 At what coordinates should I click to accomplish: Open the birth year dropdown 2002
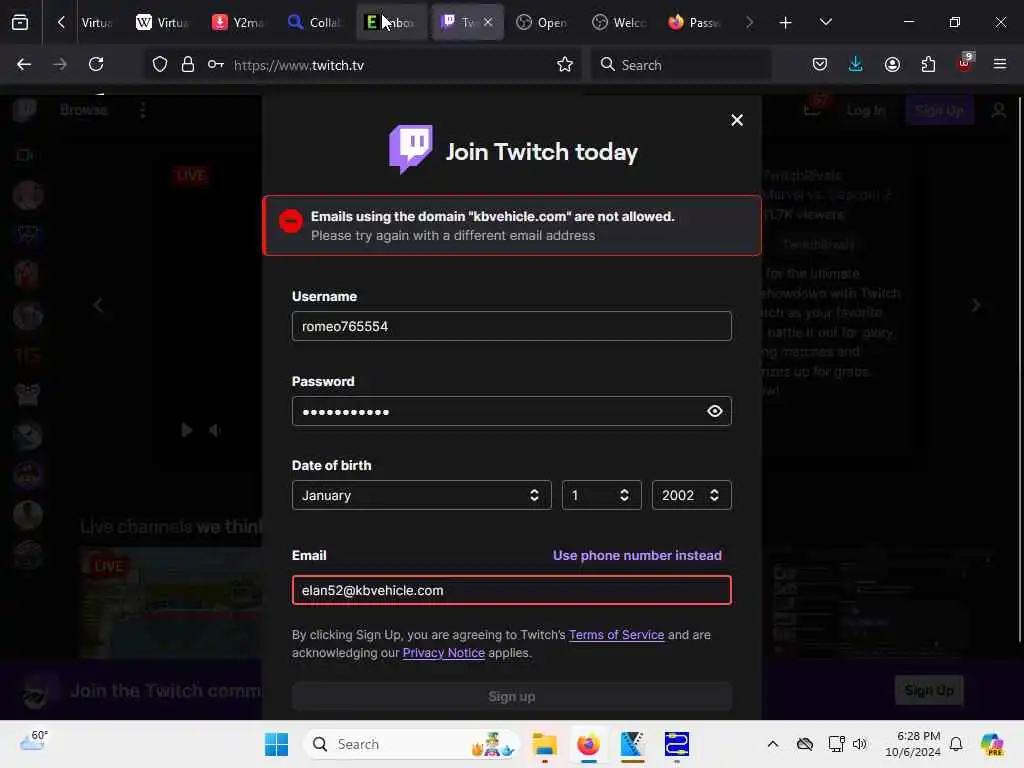pyautogui.click(x=691, y=495)
